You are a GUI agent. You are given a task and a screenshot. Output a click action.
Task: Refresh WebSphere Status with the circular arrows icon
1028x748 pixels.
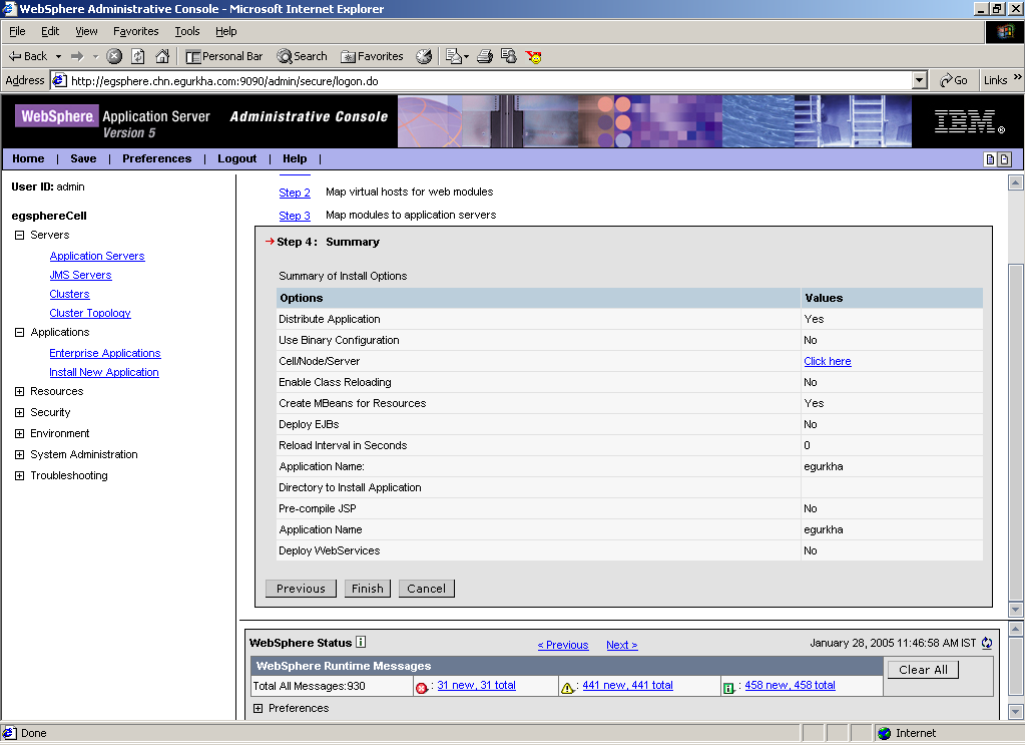pos(987,644)
